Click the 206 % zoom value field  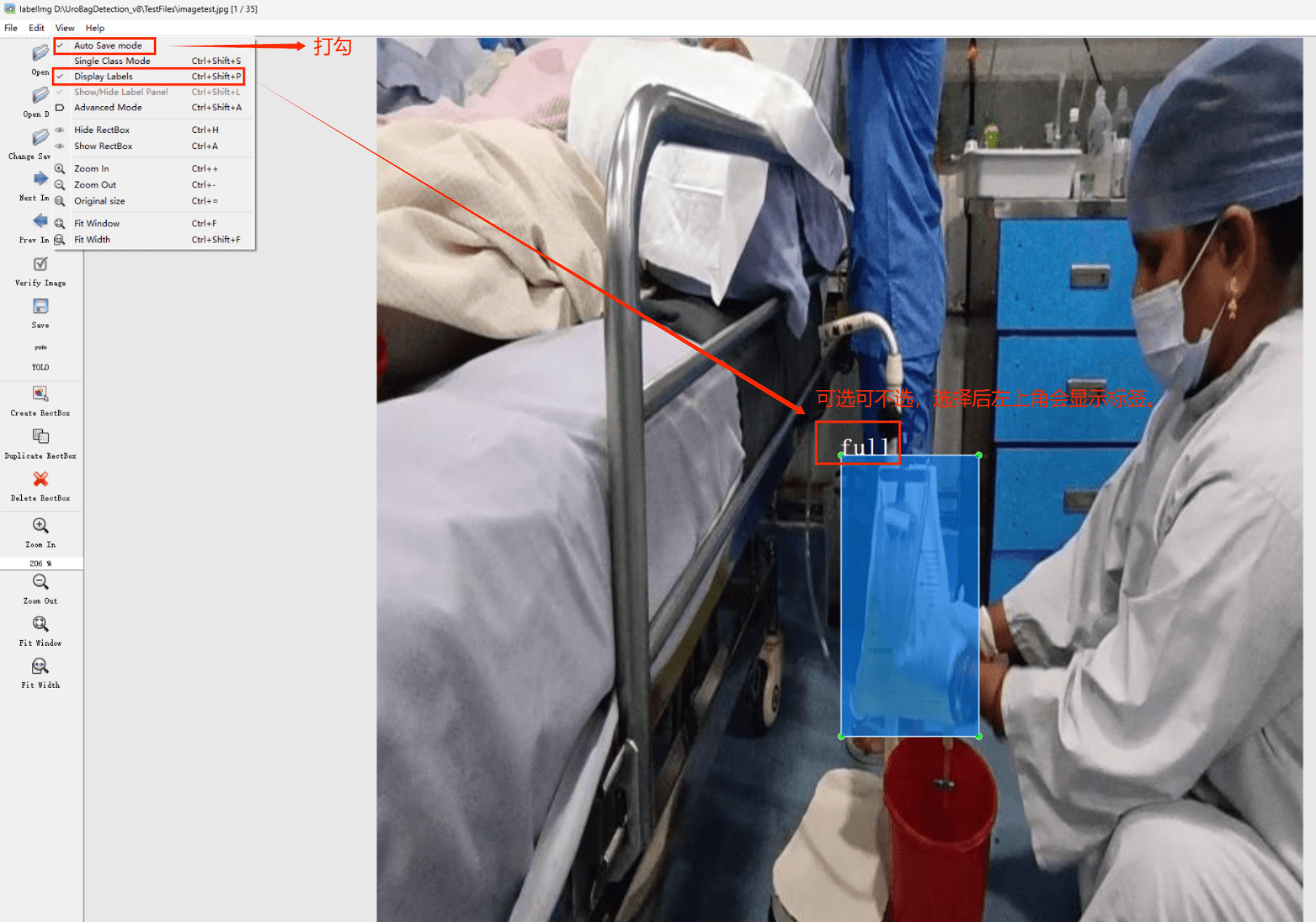pos(41,564)
